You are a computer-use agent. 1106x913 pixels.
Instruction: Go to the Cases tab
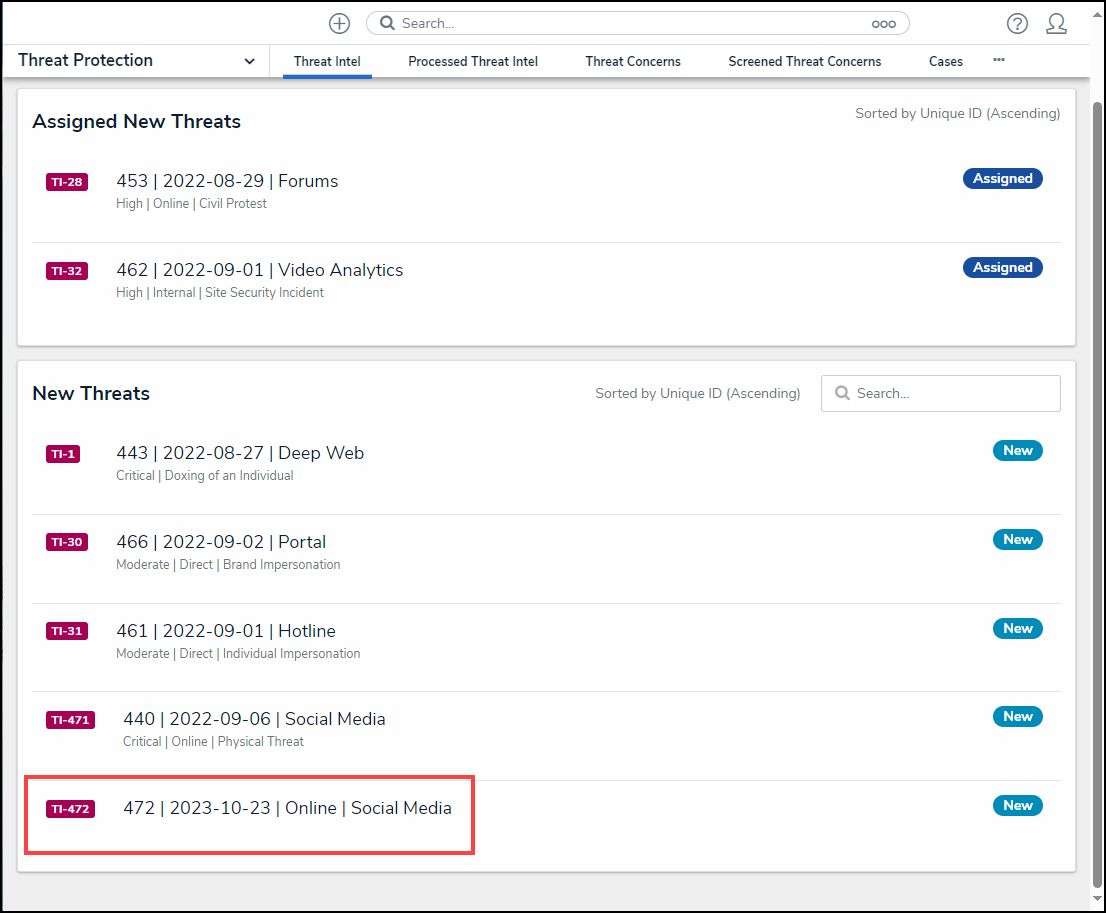click(x=945, y=62)
